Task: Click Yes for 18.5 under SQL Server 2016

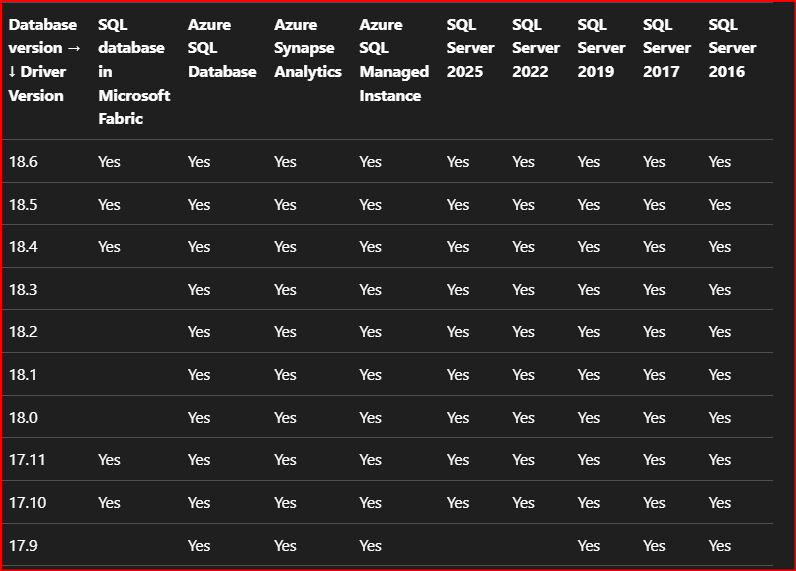Action: 720,205
